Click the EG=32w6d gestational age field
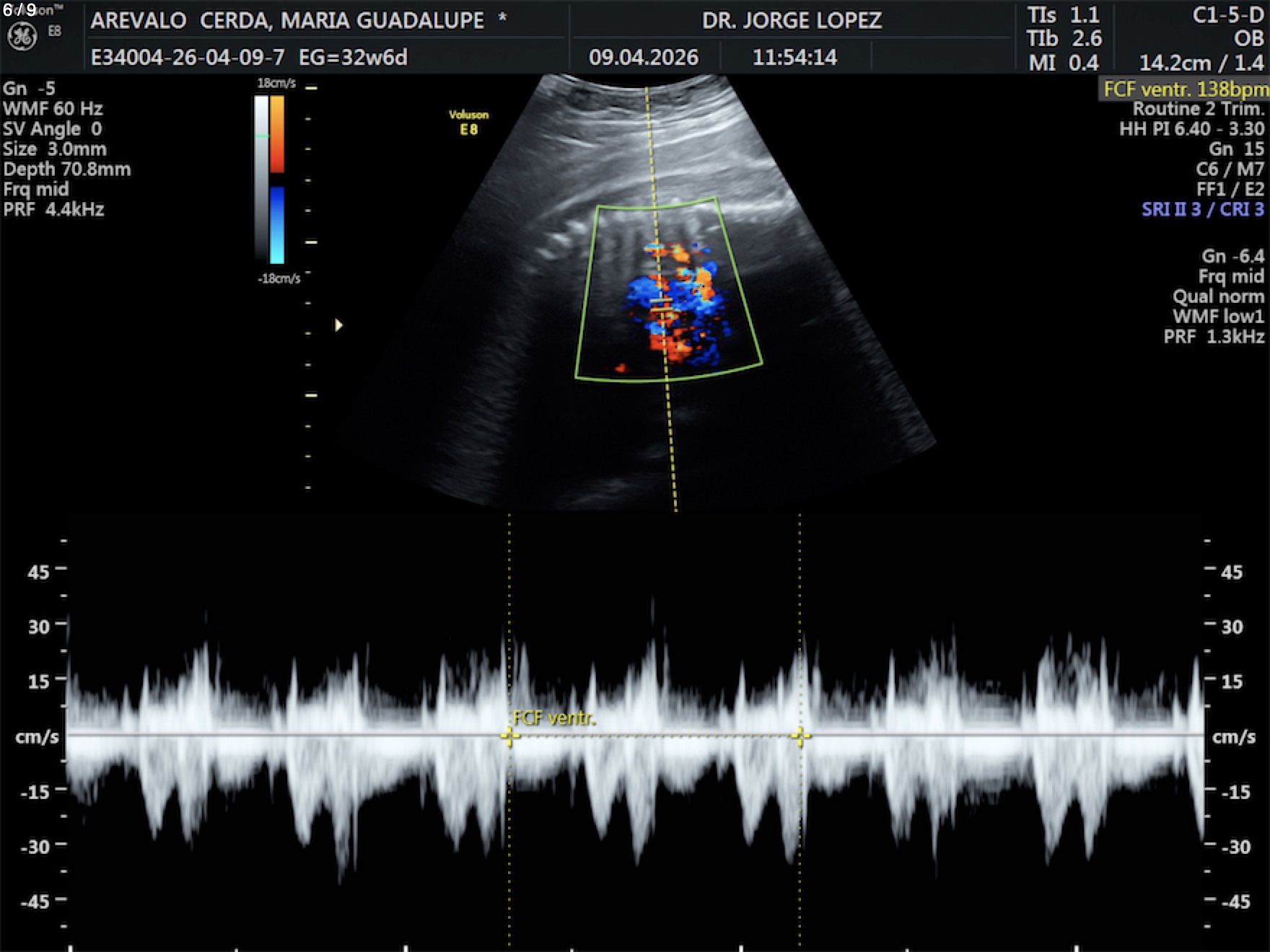 tap(353, 58)
